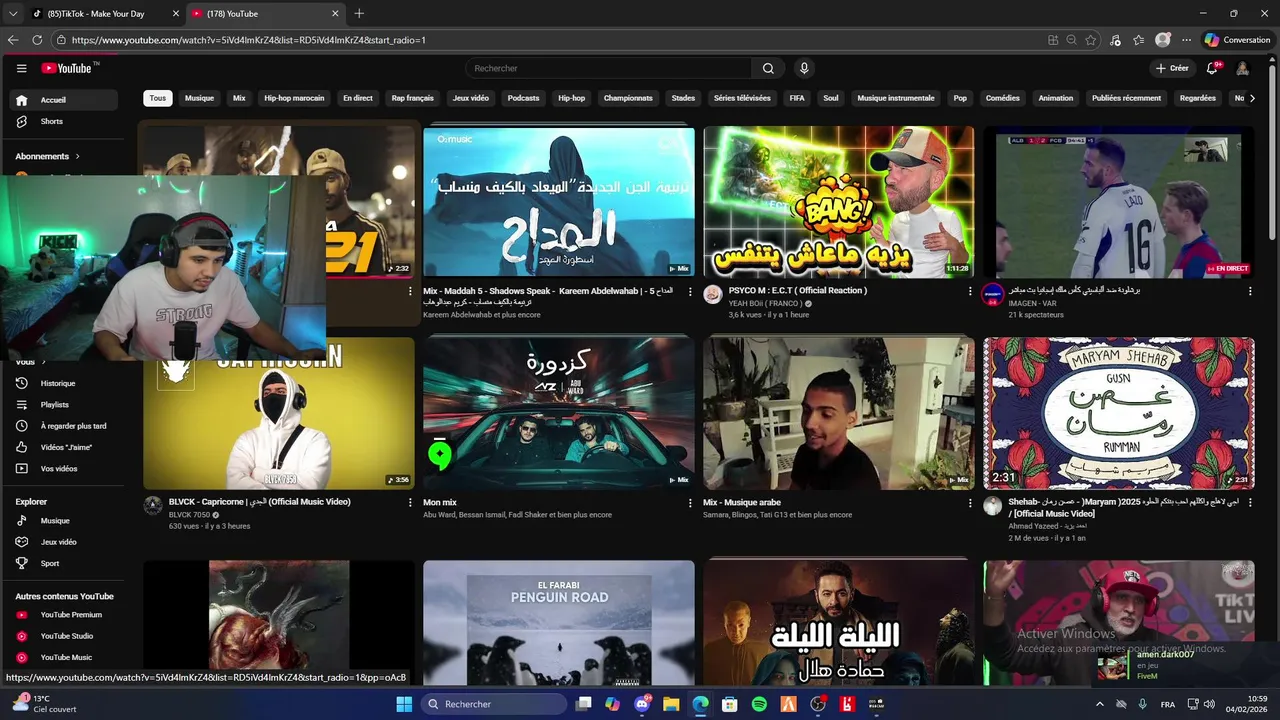The width and height of the screenshot is (1280, 720).
Task: Show next filter chips arrow
Action: coord(1252,98)
